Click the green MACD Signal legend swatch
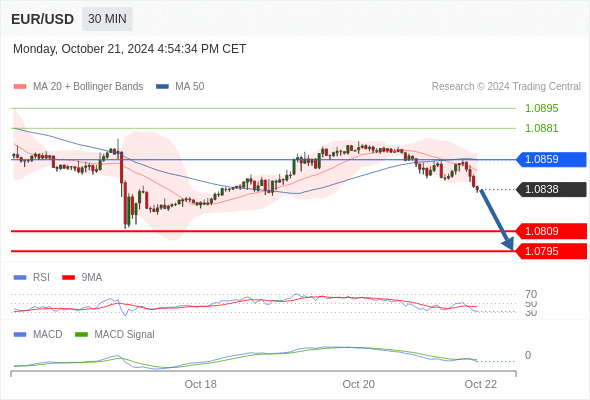590x400 pixels. click(x=81, y=335)
